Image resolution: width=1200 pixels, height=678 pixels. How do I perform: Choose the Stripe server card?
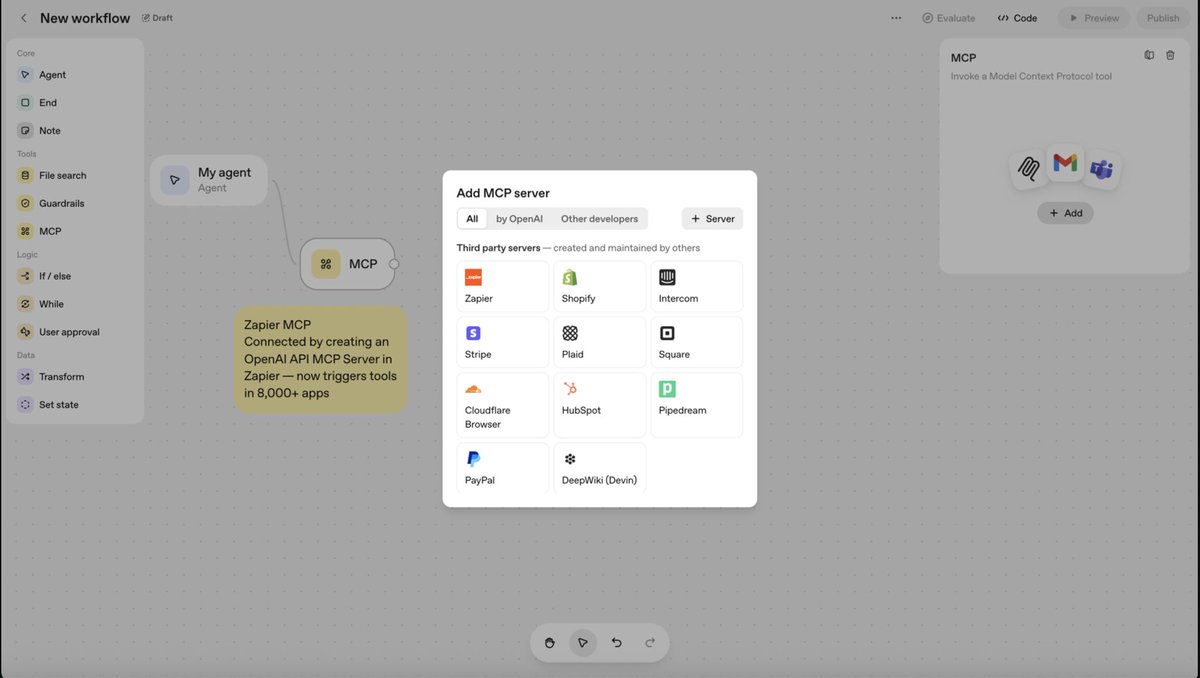tap(503, 343)
